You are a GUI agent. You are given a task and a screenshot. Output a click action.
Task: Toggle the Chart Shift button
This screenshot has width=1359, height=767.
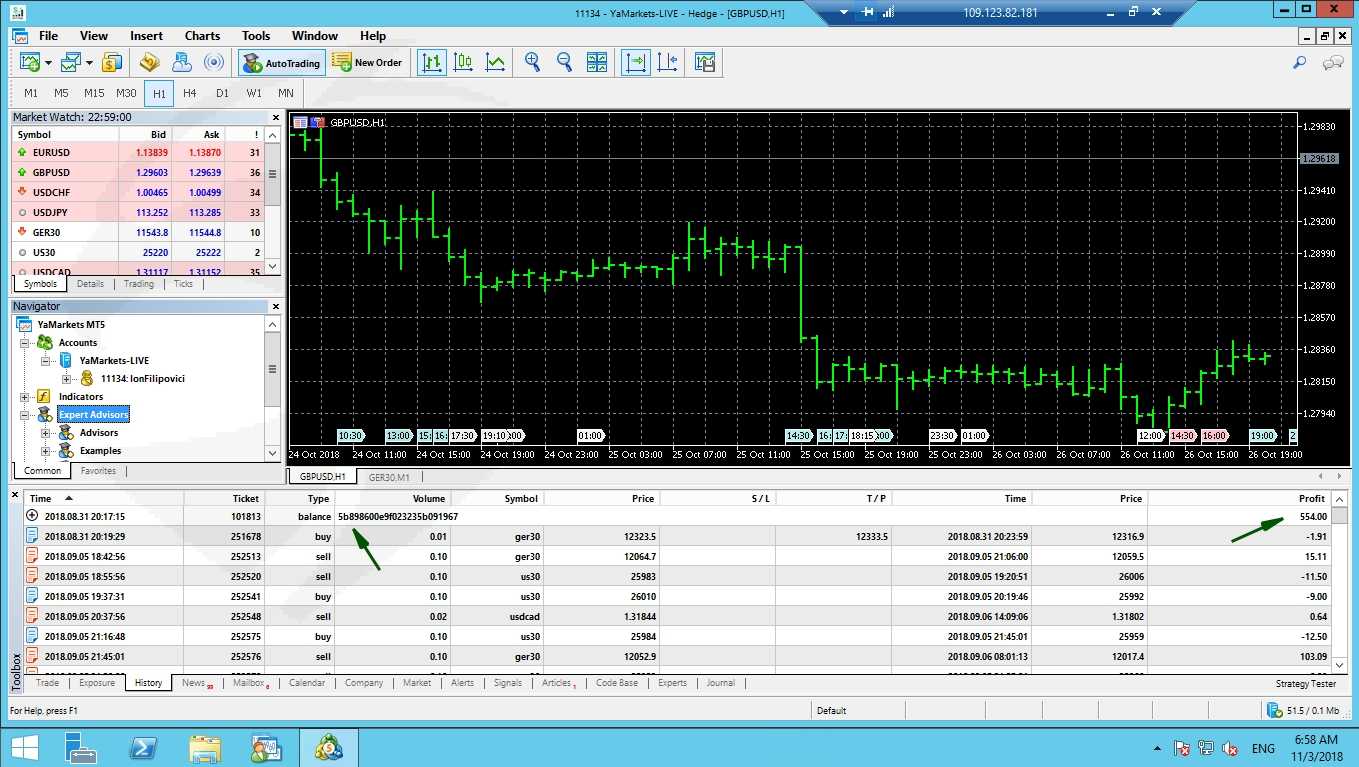click(x=668, y=62)
